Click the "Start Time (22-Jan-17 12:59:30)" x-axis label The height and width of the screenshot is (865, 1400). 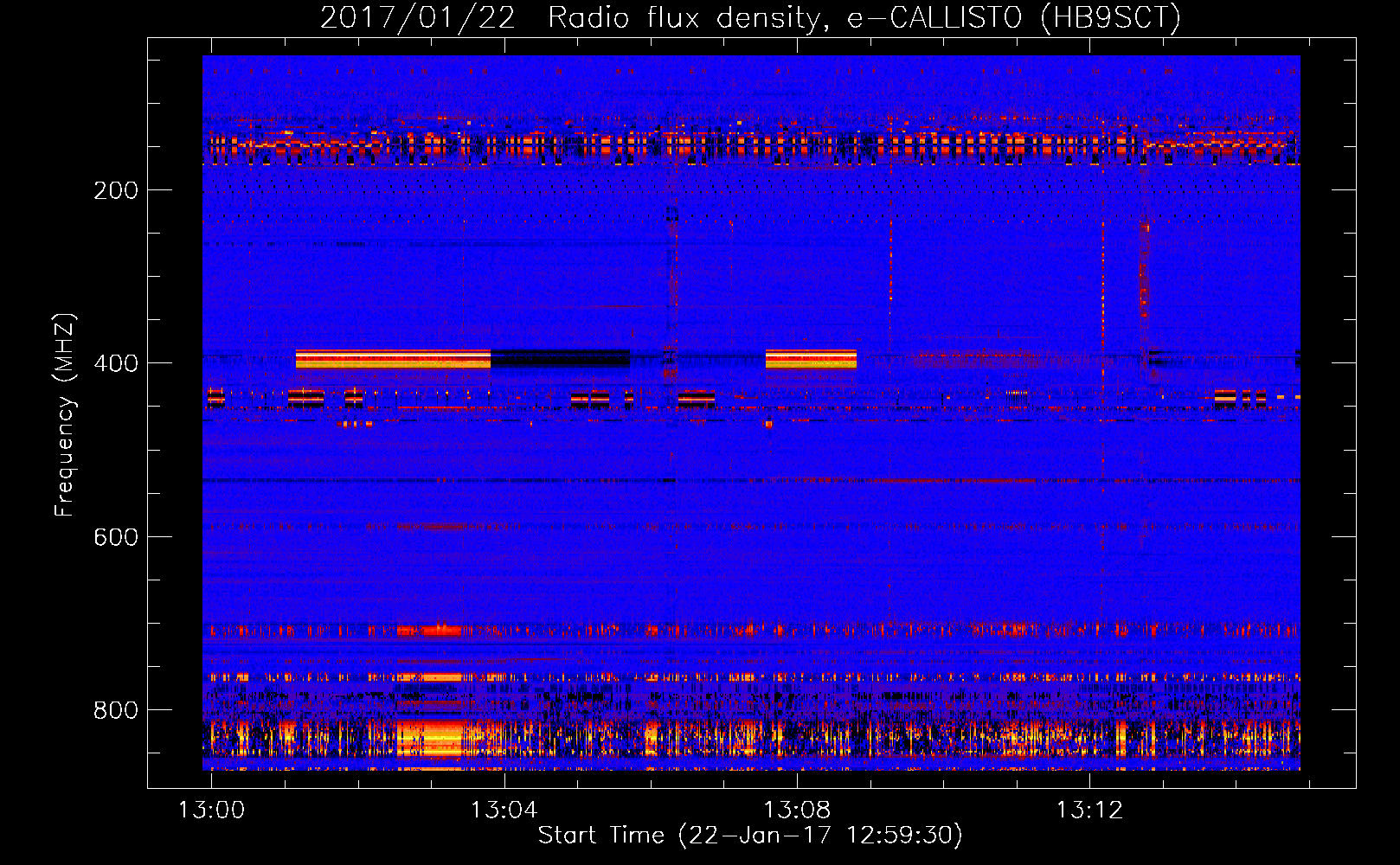click(x=750, y=836)
